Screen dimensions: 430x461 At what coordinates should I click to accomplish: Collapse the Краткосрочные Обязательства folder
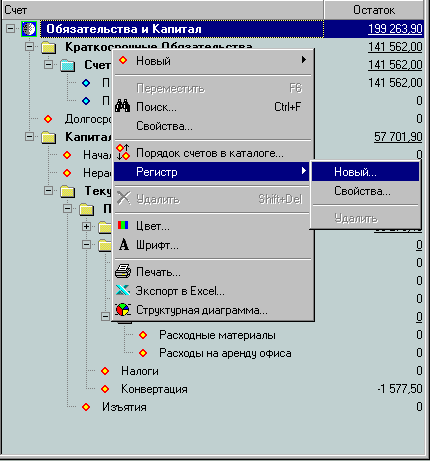[x=29, y=46]
